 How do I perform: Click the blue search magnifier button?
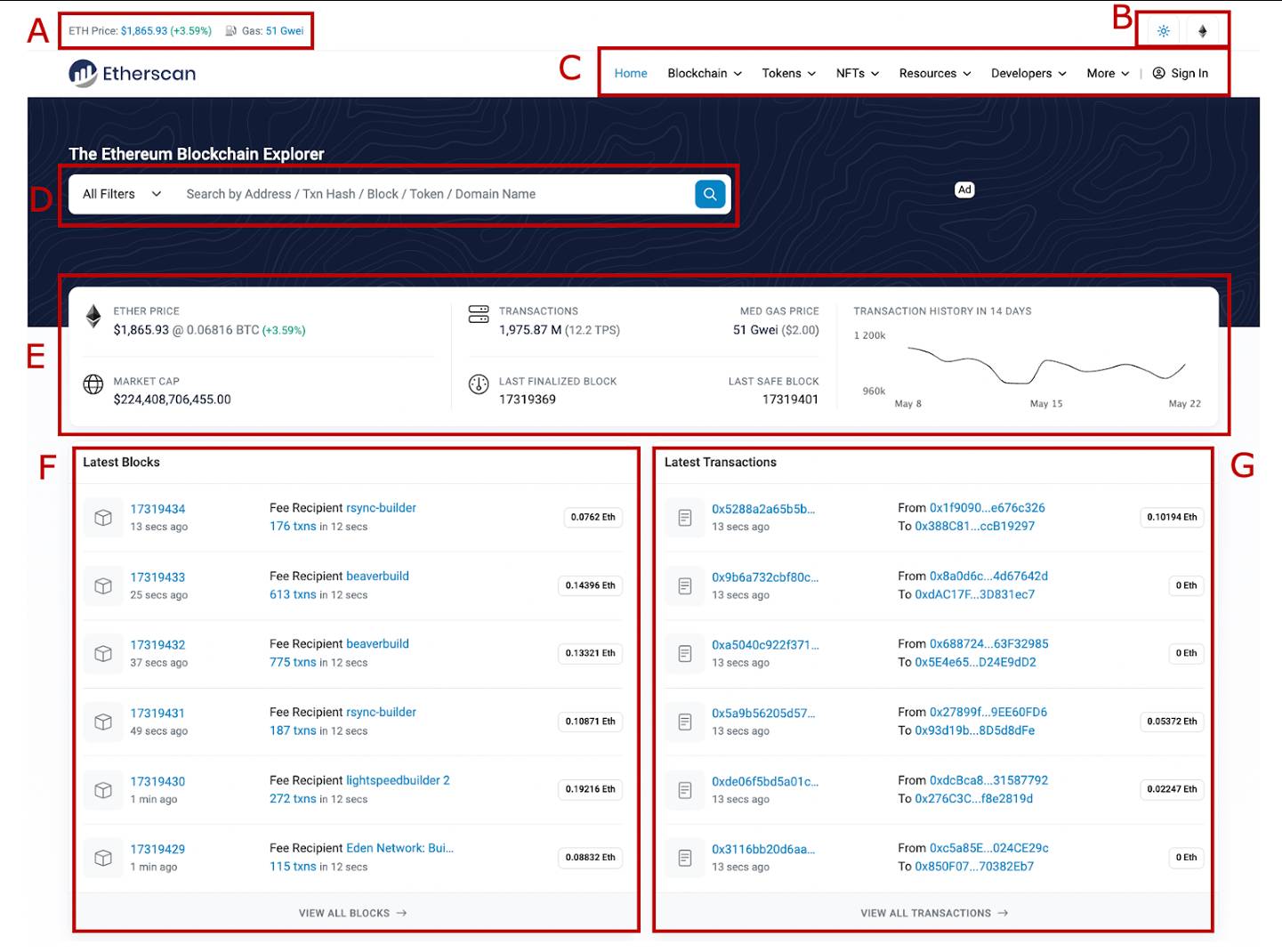pos(710,194)
